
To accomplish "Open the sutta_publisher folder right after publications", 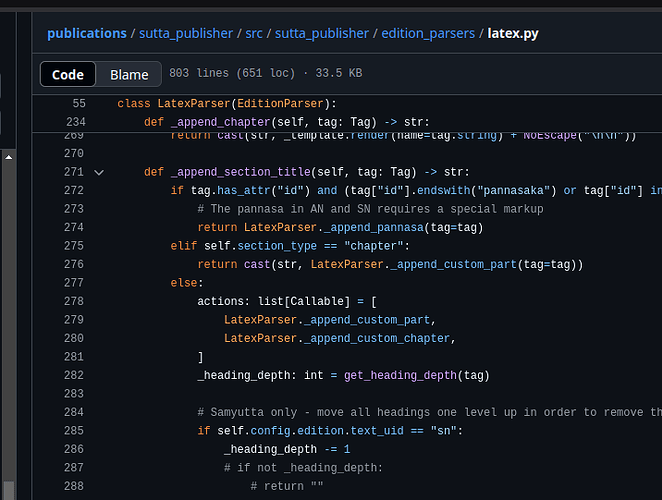I will [x=185, y=33].
